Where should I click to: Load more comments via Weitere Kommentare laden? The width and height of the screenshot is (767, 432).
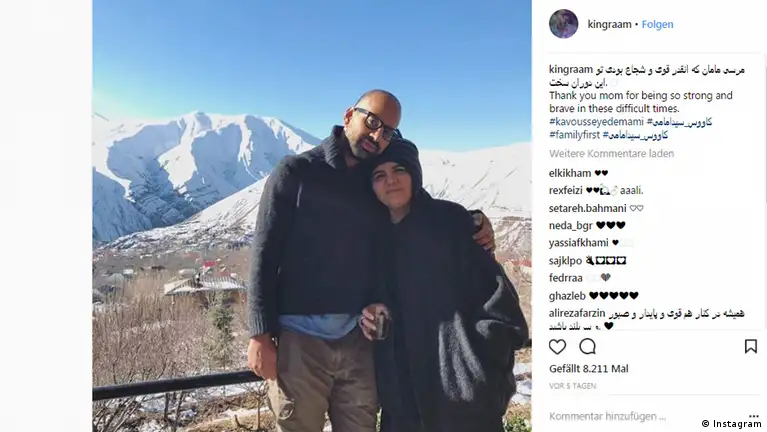click(611, 154)
